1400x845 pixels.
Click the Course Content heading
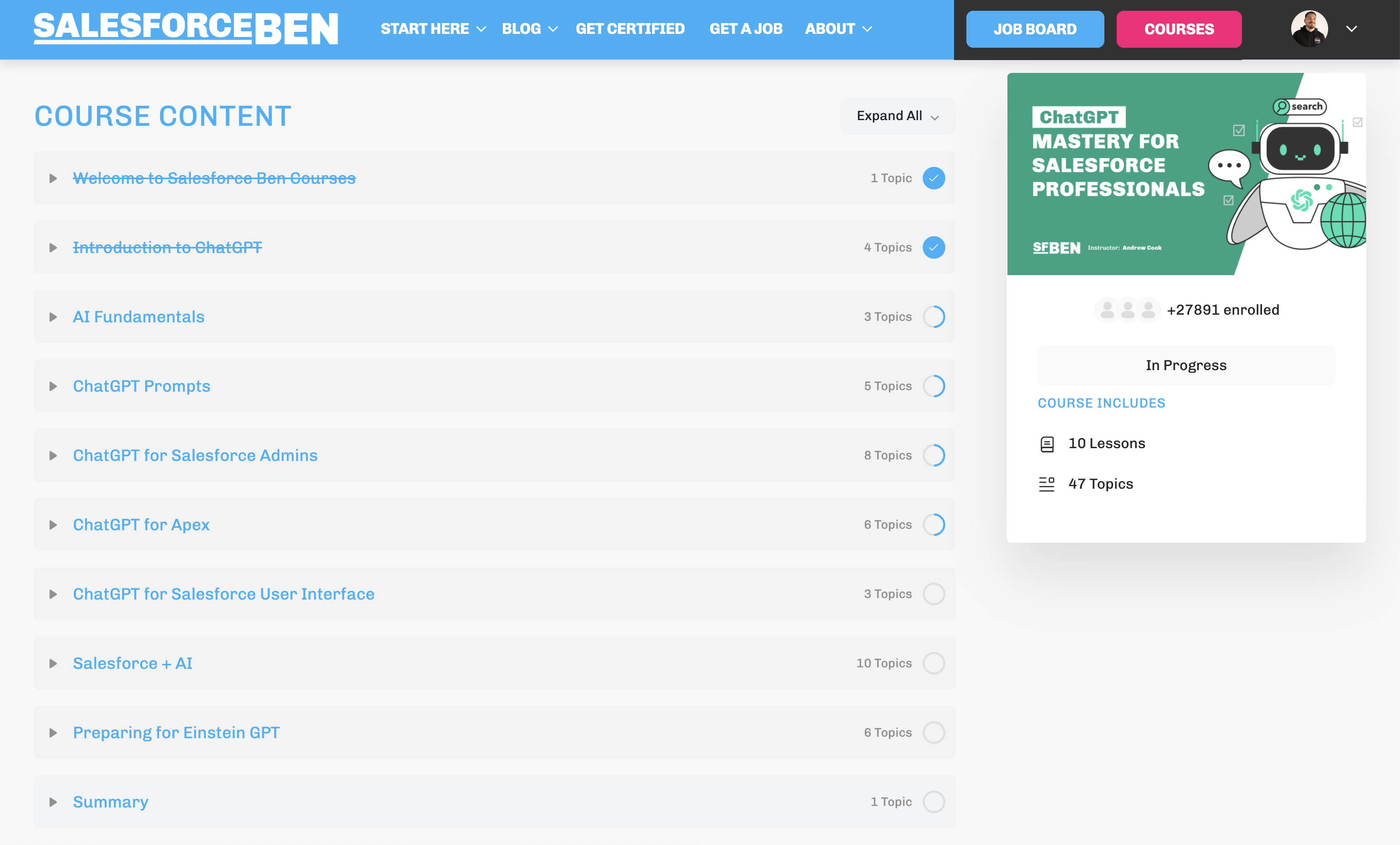pos(163,116)
